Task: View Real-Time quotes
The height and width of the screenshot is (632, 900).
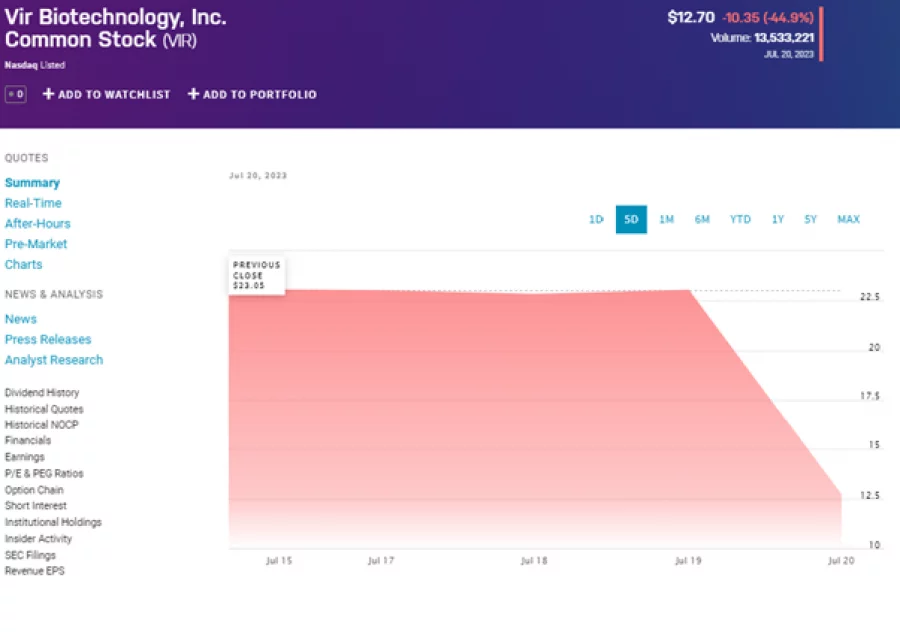Action: point(33,203)
